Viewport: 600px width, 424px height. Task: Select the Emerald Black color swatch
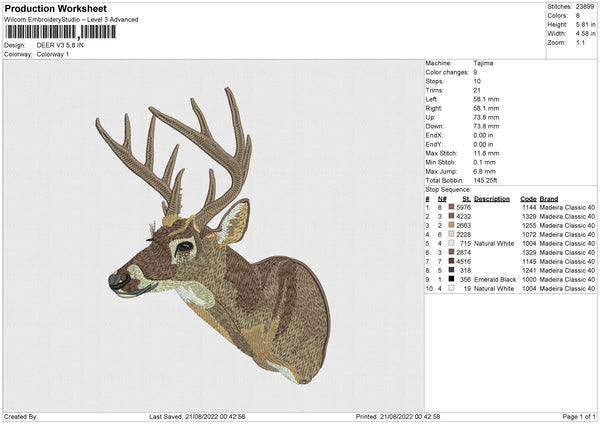(x=452, y=279)
